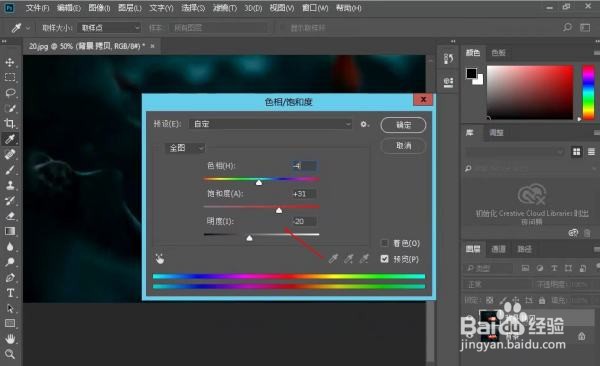
Task: Select the Blur tool
Action: [10, 247]
